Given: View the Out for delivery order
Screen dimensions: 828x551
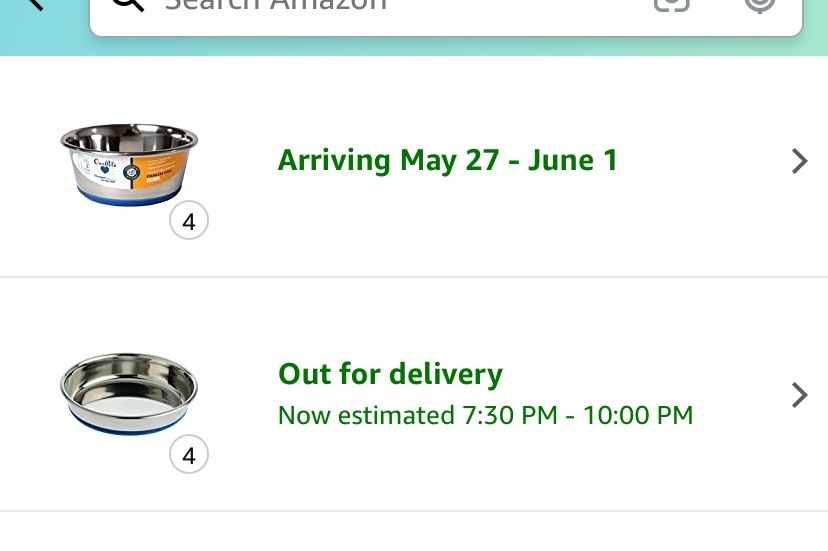Looking at the screenshot, I should pyautogui.click(x=390, y=374).
